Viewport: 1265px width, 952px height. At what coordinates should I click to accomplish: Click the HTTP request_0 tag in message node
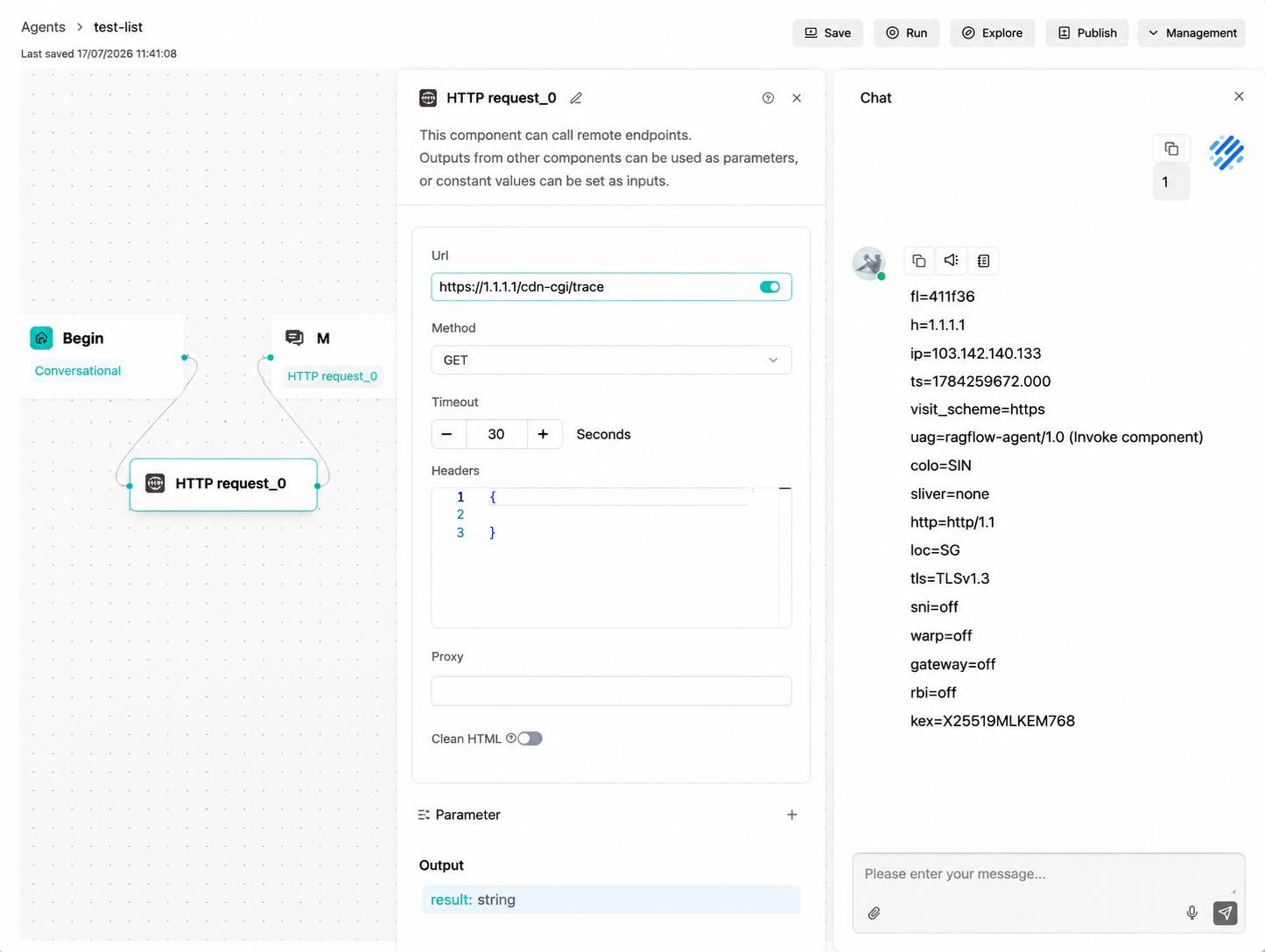333,376
